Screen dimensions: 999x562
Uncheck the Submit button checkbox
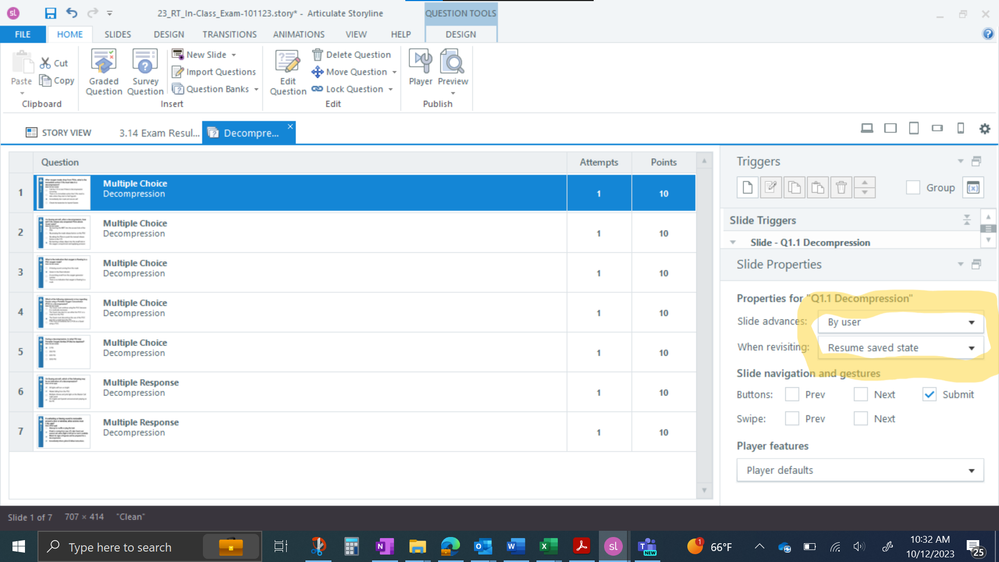pyautogui.click(x=929, y=395)
